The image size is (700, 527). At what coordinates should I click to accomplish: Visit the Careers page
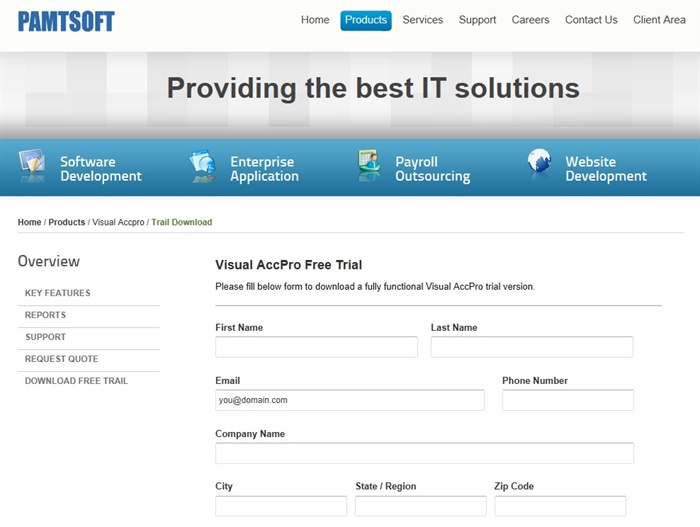(x=530, y=20)
